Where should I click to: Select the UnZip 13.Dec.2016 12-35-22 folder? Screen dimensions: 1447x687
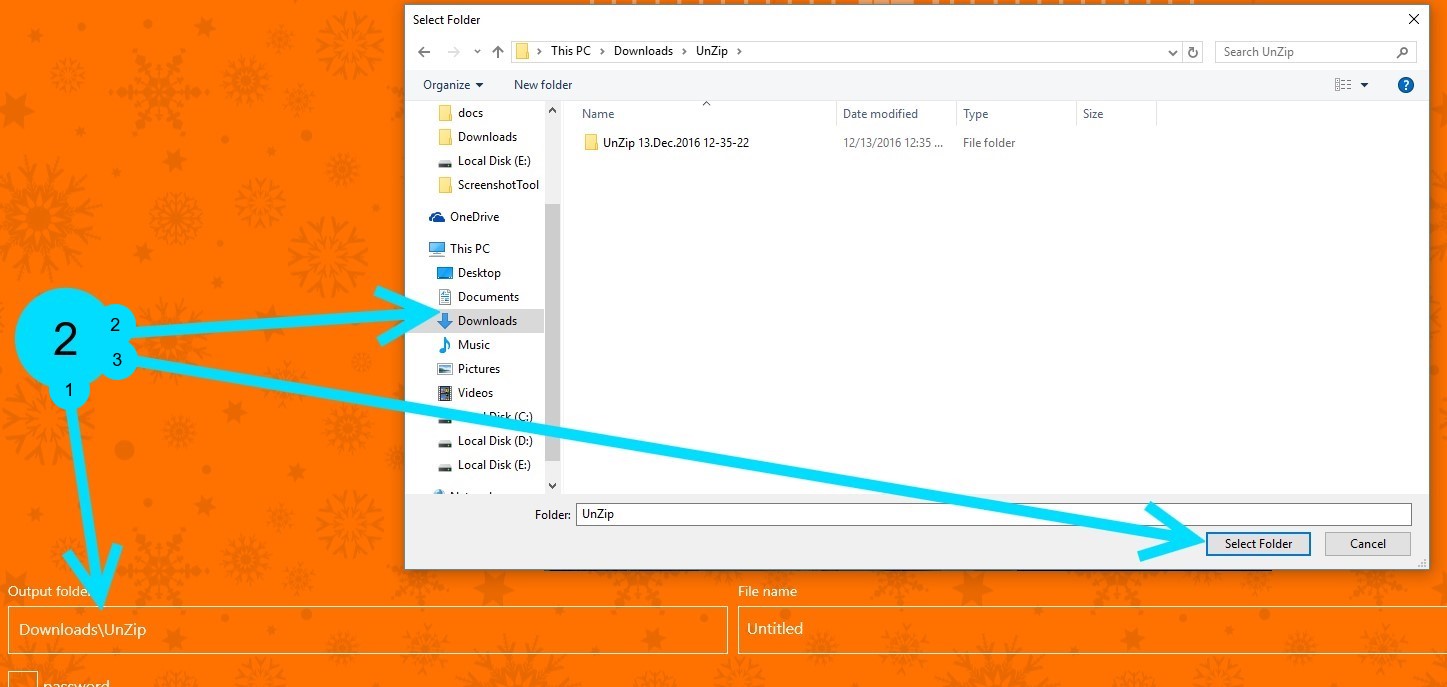[x=676, y=143]
